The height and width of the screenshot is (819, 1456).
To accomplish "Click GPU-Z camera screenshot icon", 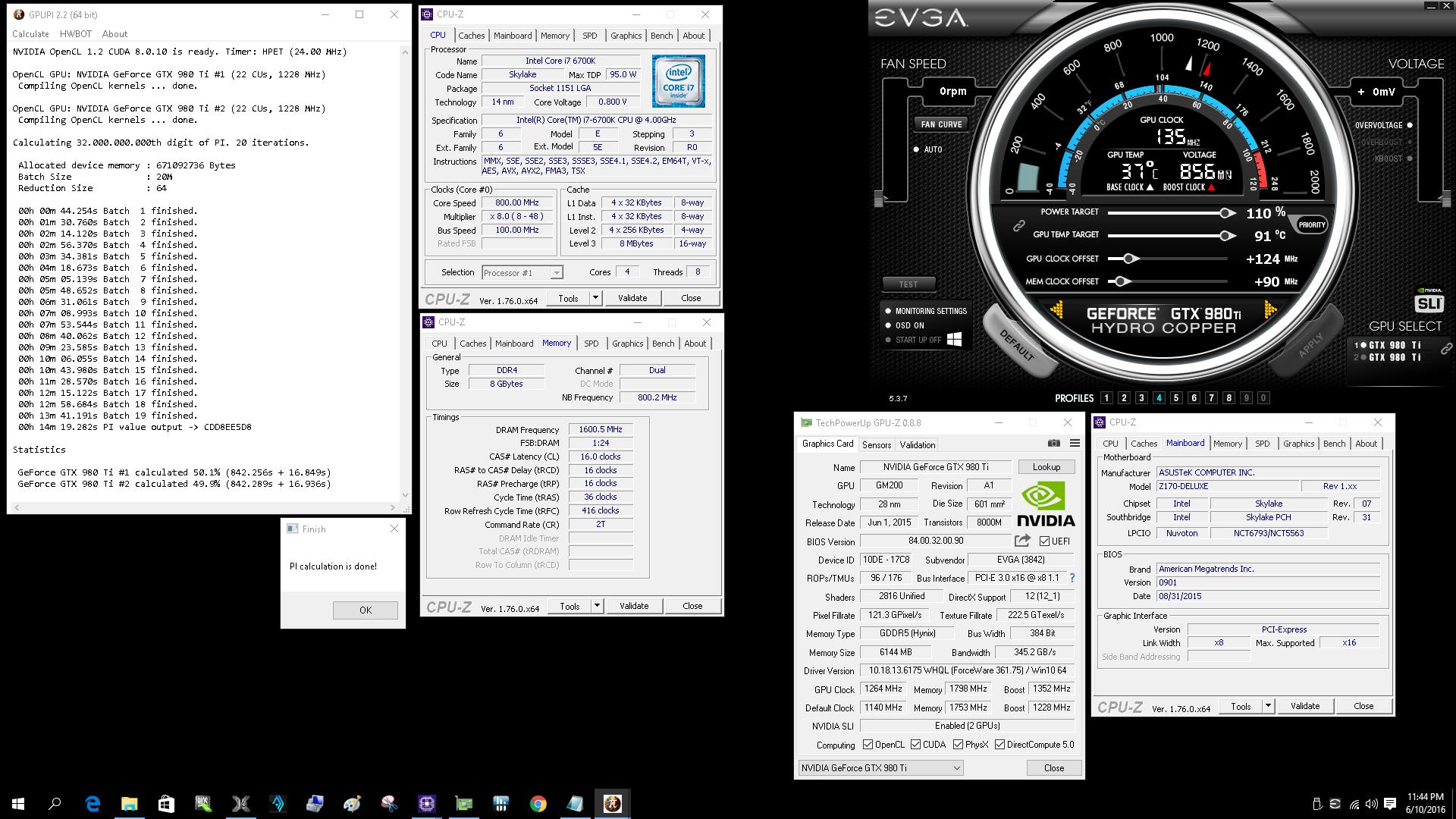I will click(1054, 443).
